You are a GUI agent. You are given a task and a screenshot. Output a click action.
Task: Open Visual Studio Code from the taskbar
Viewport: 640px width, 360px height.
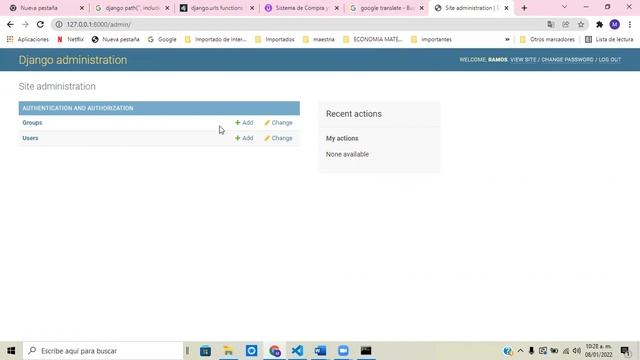(298, 351)
